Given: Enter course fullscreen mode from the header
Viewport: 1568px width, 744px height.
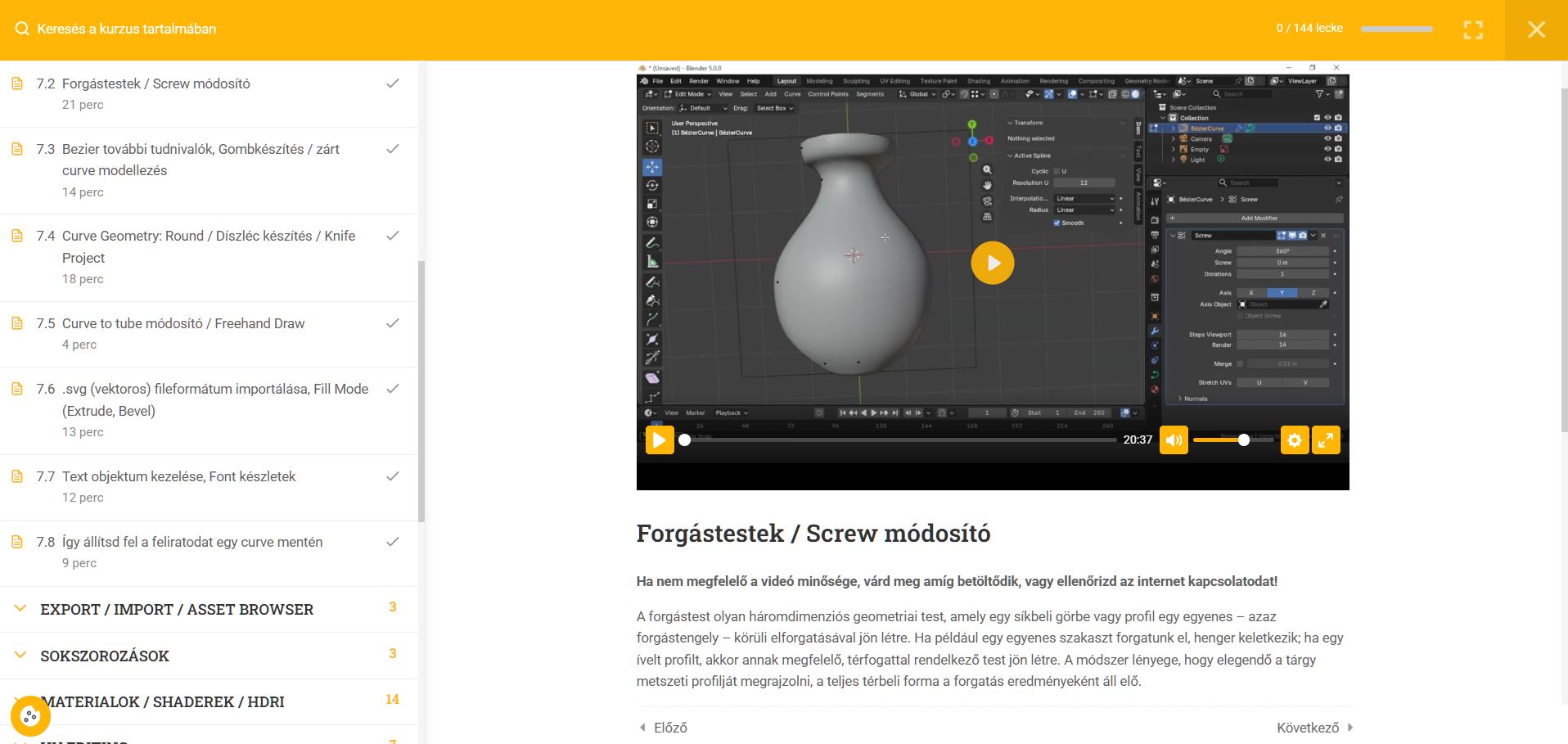Looking at the screenshot, I should 1472,30.
